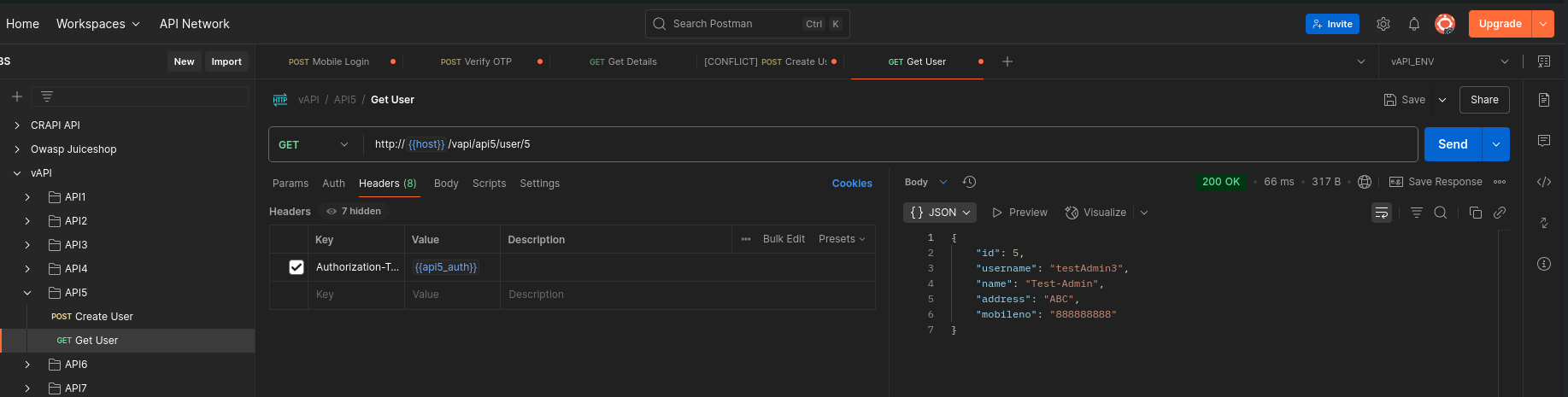This screenshot has height=397, width=1568.
Task: Click the request URL field
Action: pyautogui.click(x=889, y=144)
